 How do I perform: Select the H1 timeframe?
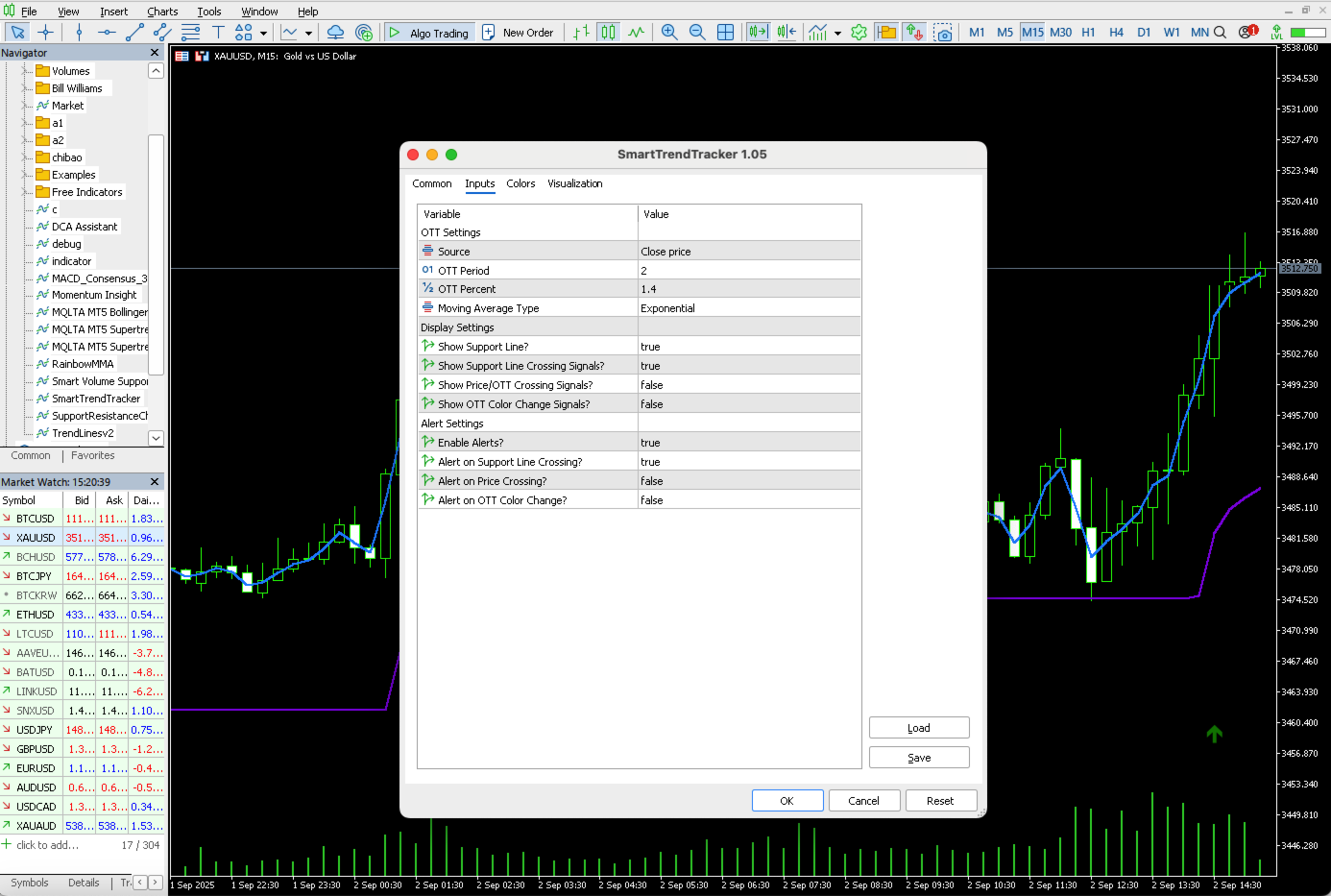point(1088,32)
